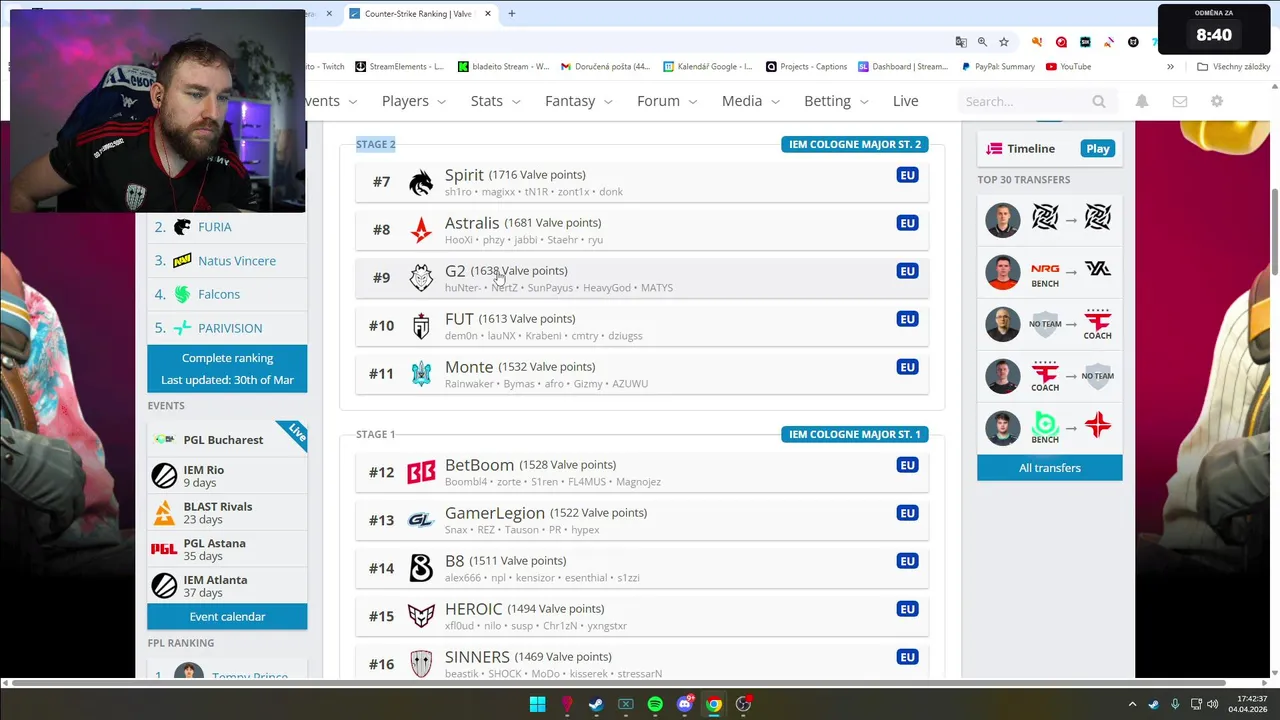This screenshot has width=1280, height=720.
Task: Click the All transfers button
Action: [1050, 468]
